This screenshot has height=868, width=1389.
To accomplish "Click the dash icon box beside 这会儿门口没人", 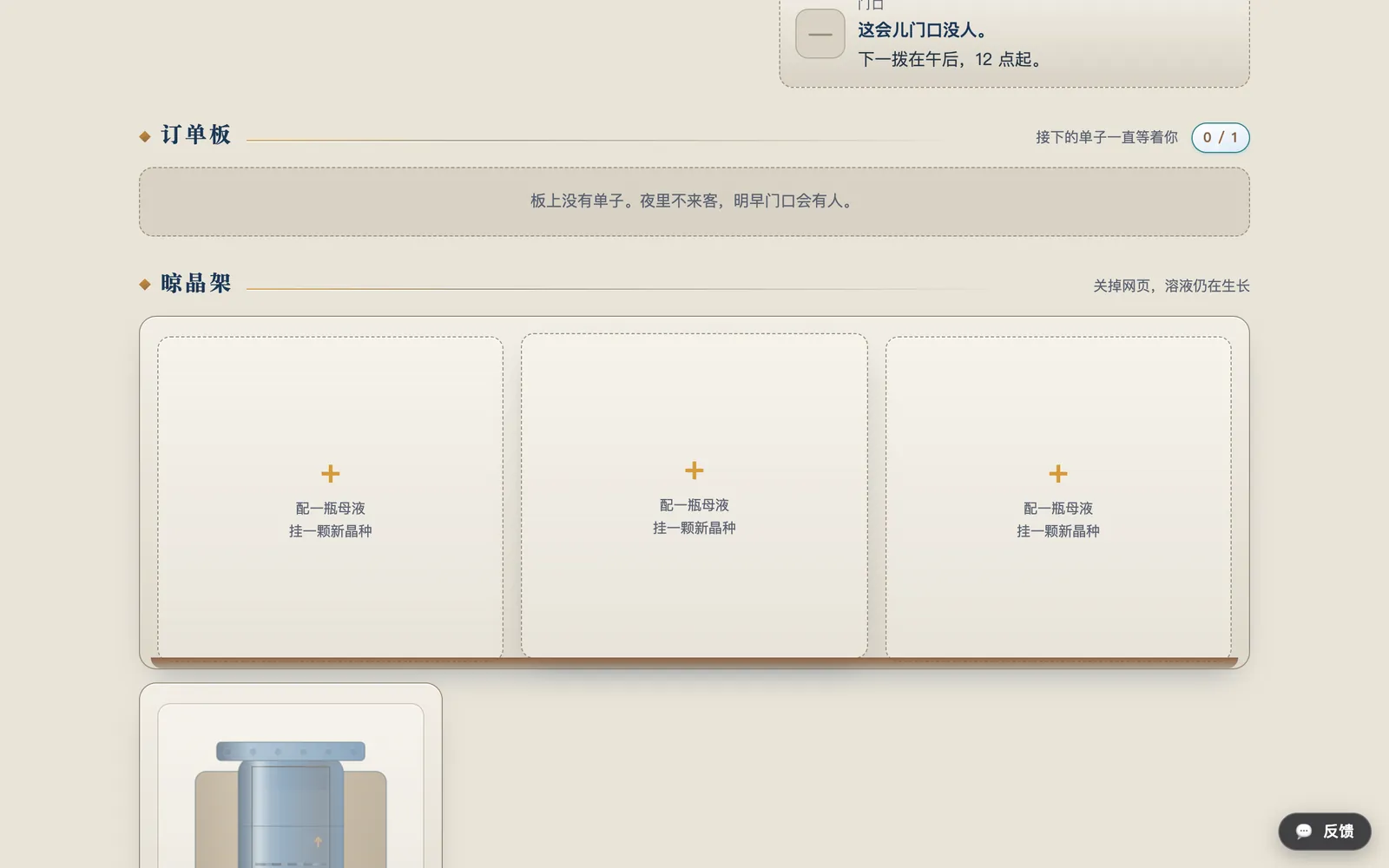I will 820,34.
